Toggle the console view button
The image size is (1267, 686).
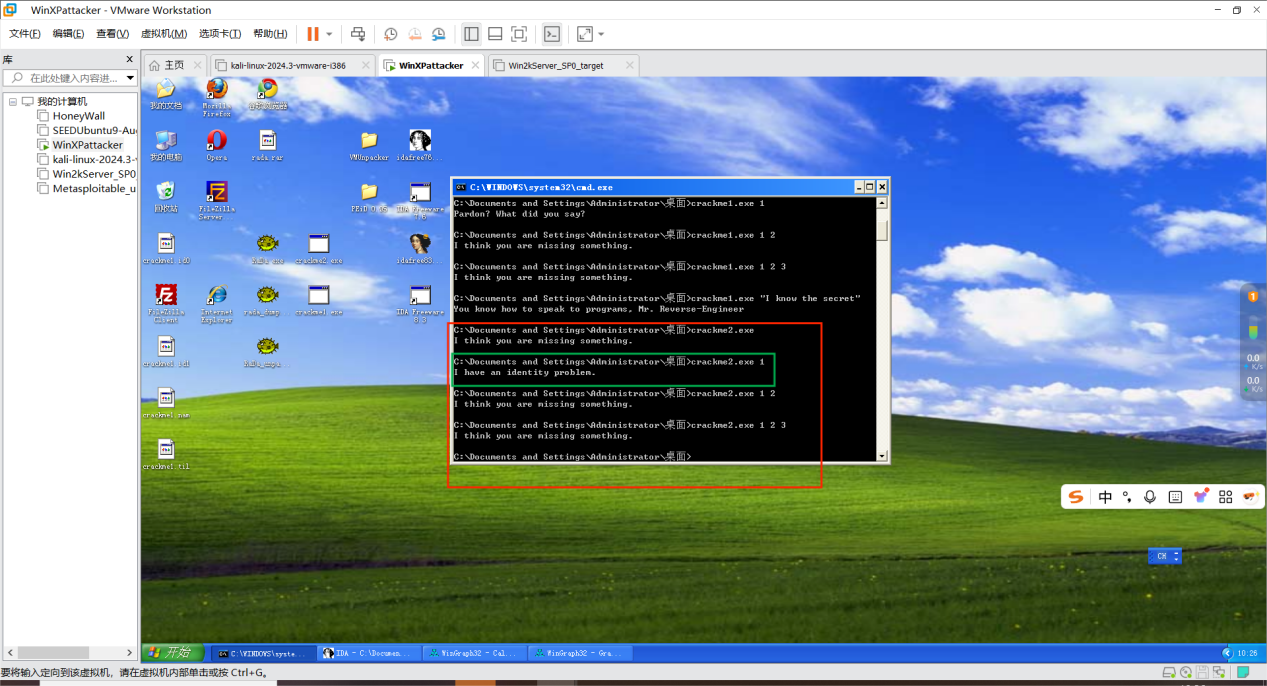pos(552,34)
